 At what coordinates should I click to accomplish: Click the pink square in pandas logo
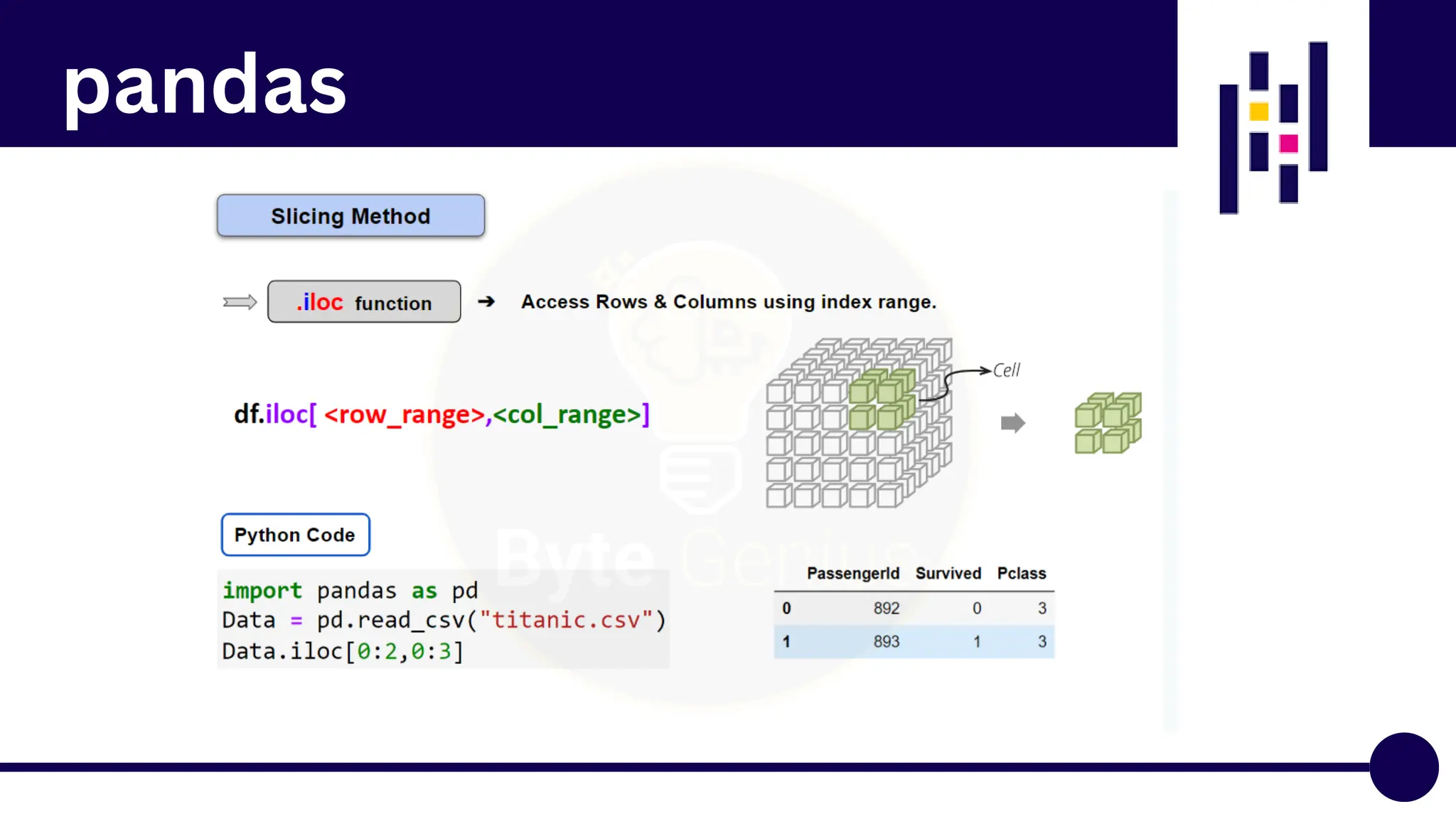click(1289, 144)
